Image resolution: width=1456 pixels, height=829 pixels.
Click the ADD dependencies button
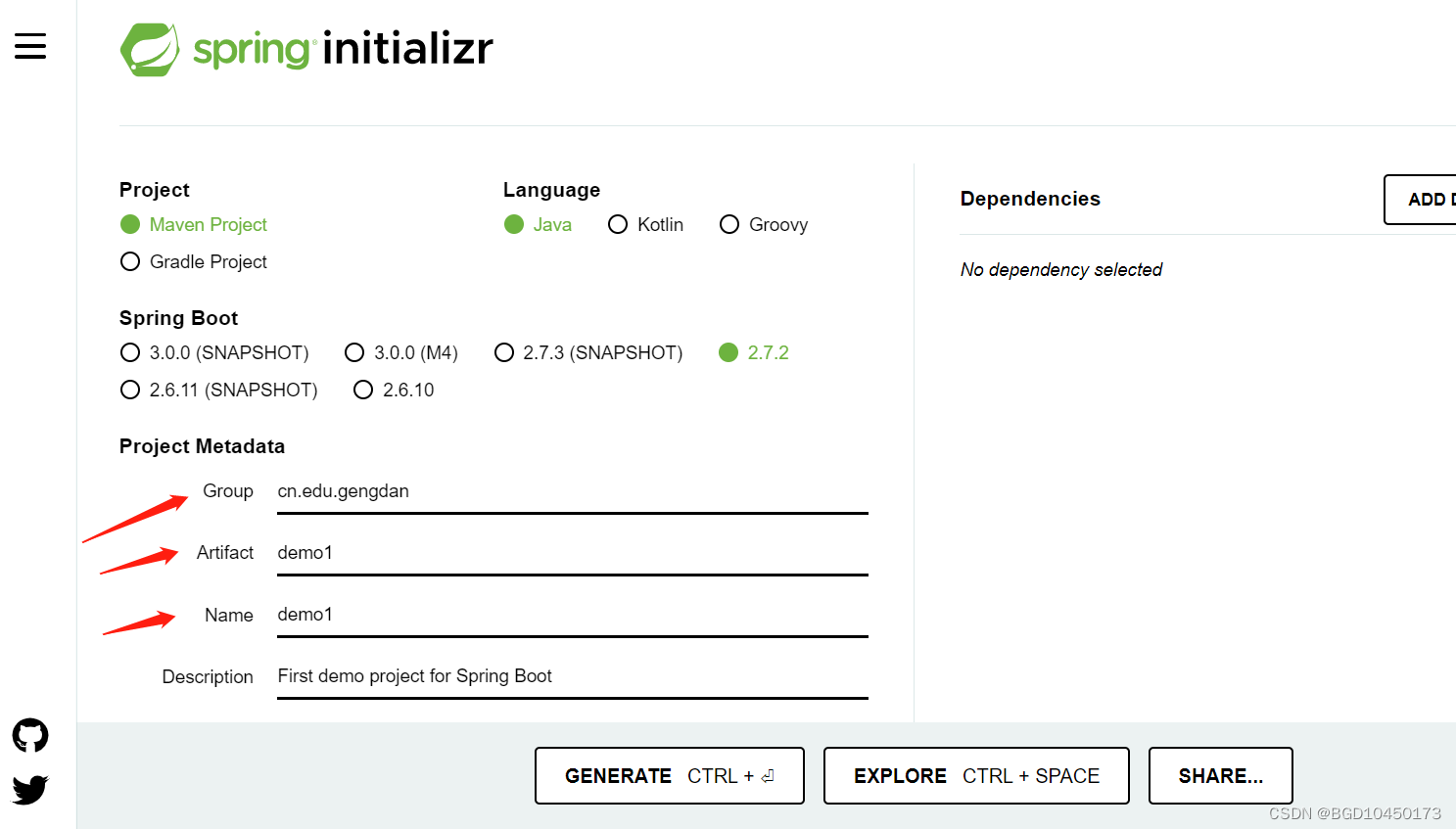click(1421, 200)
